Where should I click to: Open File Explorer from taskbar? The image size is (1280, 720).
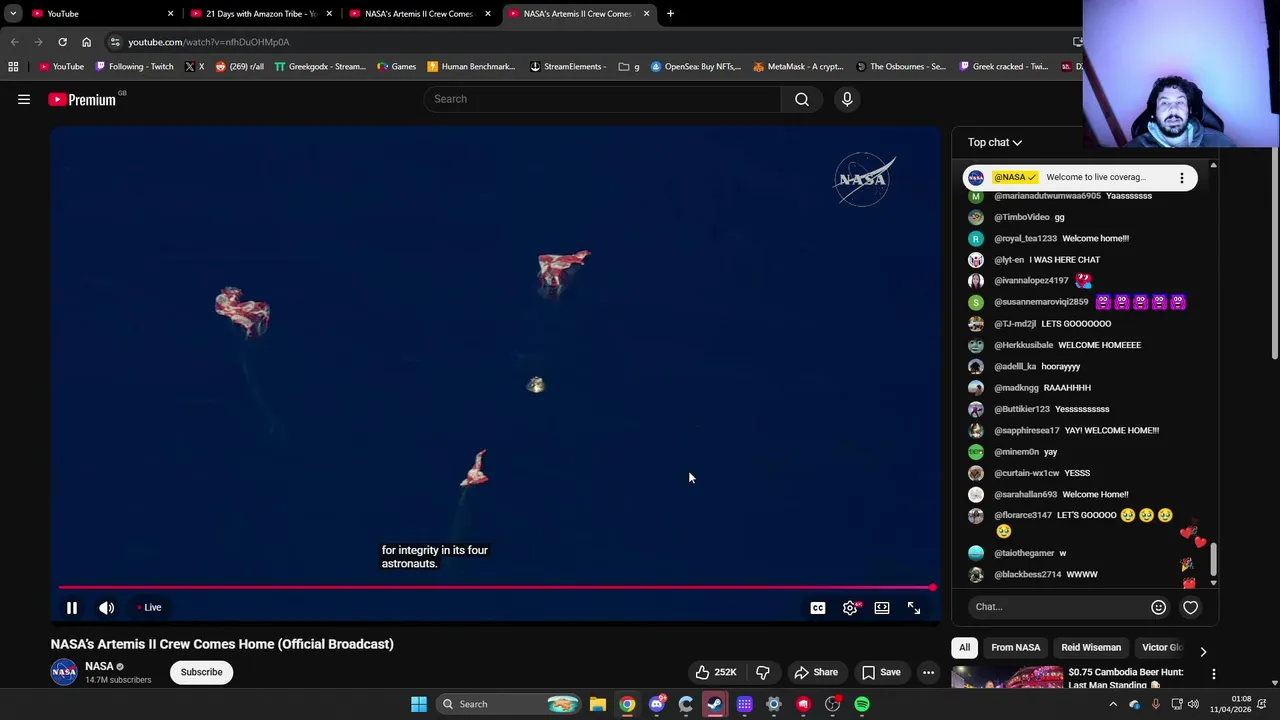click(x=597, y=704)
